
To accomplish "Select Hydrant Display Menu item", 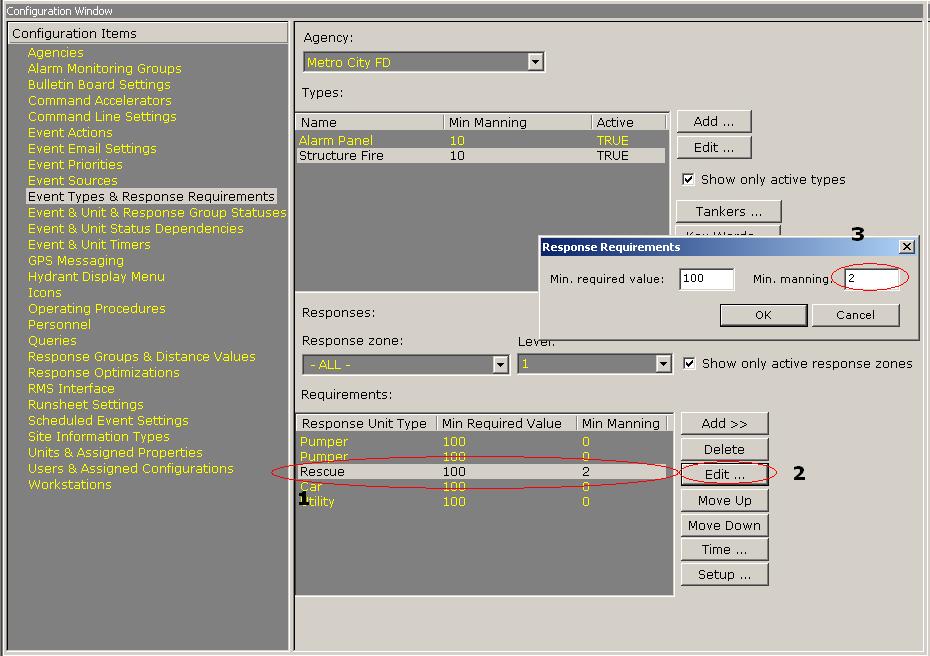I will [96, 277].
